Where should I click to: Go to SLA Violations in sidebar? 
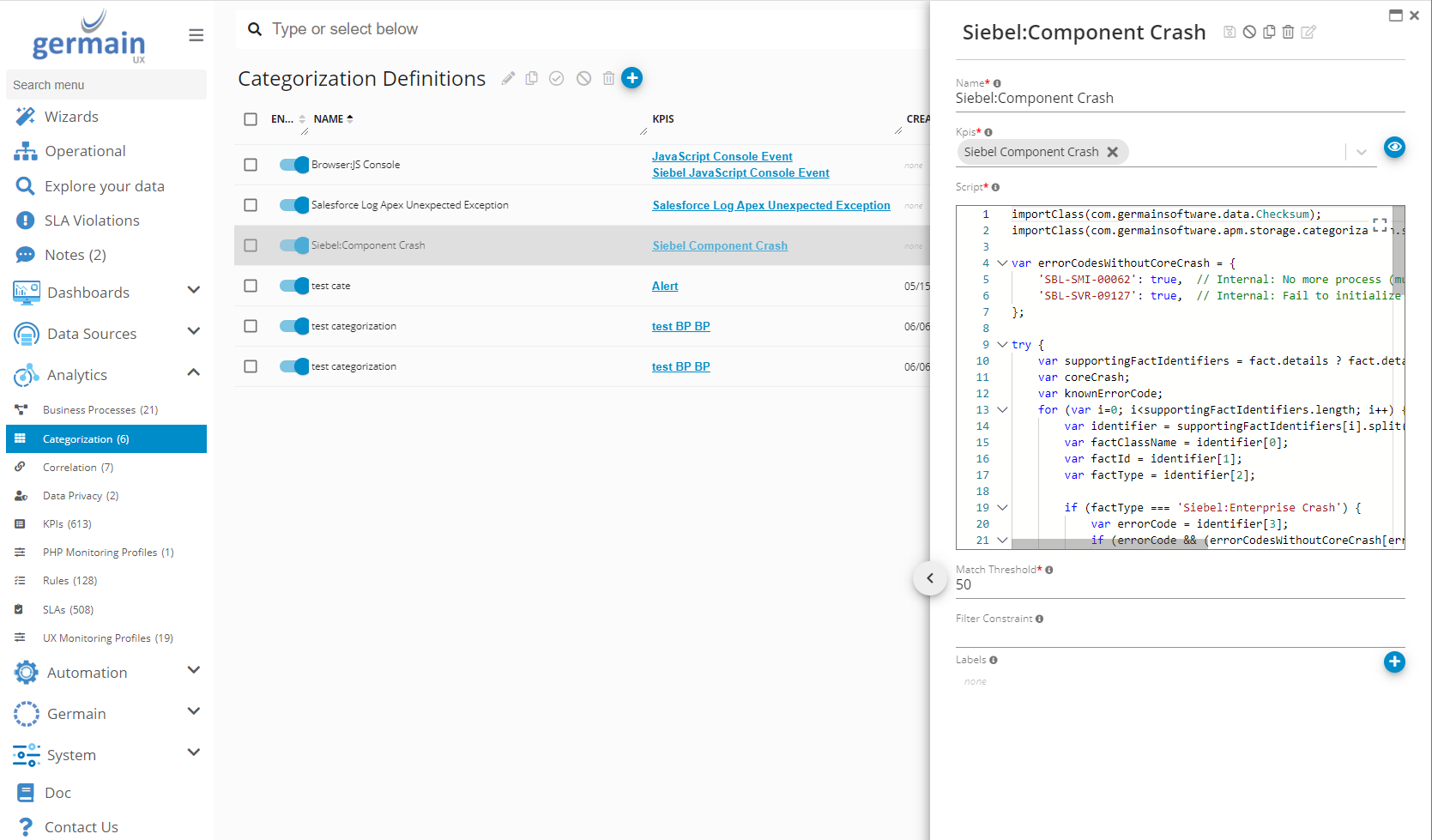(92, 221)
